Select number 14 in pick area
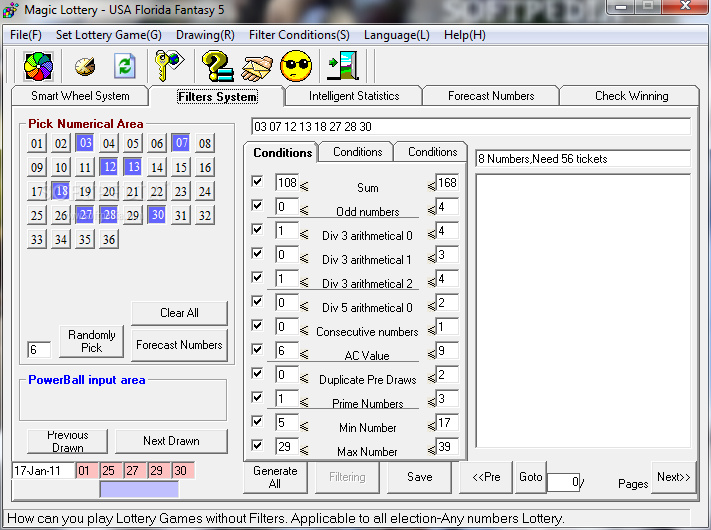Image resolution: width=711 pixels, height=530 pixels. pyautogui.click(x=157, y=167)
